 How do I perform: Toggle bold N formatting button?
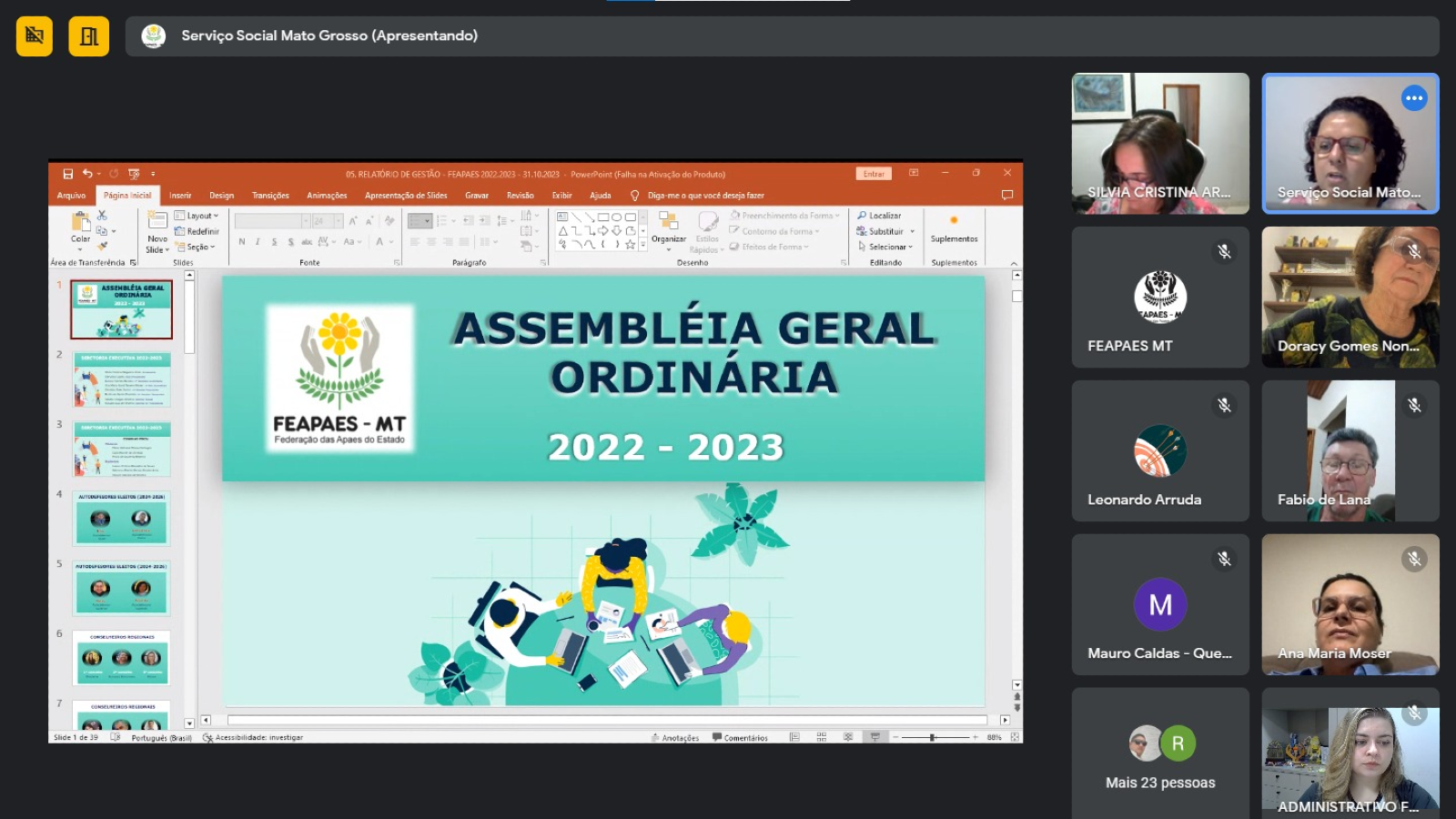[x=242, y=242]
